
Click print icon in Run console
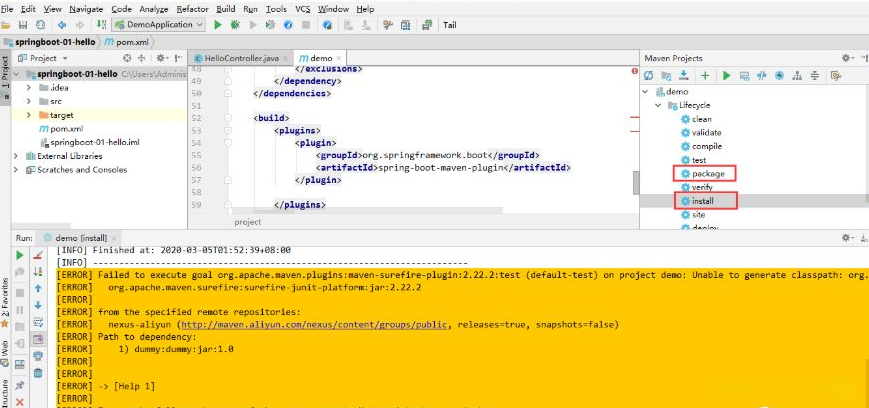(x=38, y=356)
